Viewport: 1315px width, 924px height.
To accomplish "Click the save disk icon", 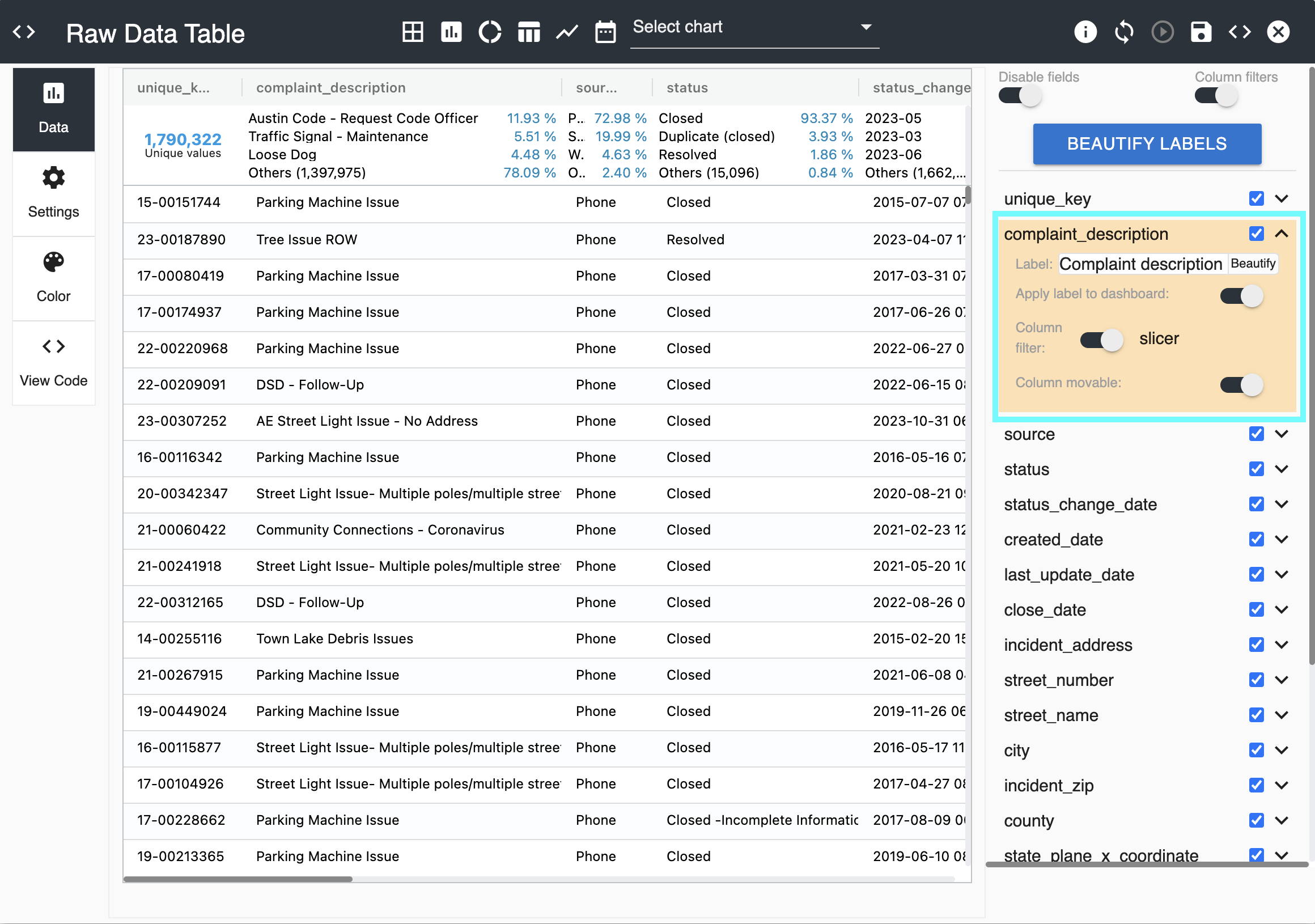I will (1201, 32).
